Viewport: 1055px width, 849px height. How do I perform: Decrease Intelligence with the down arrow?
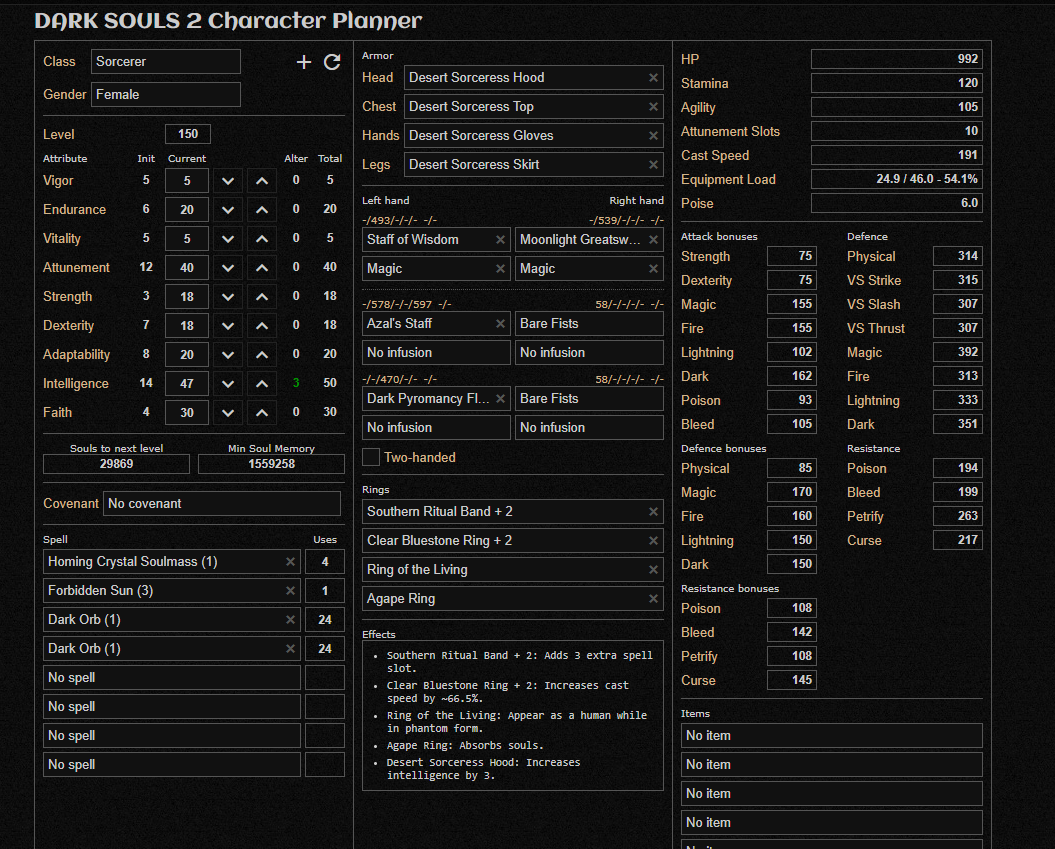click(x=228, y=384)
